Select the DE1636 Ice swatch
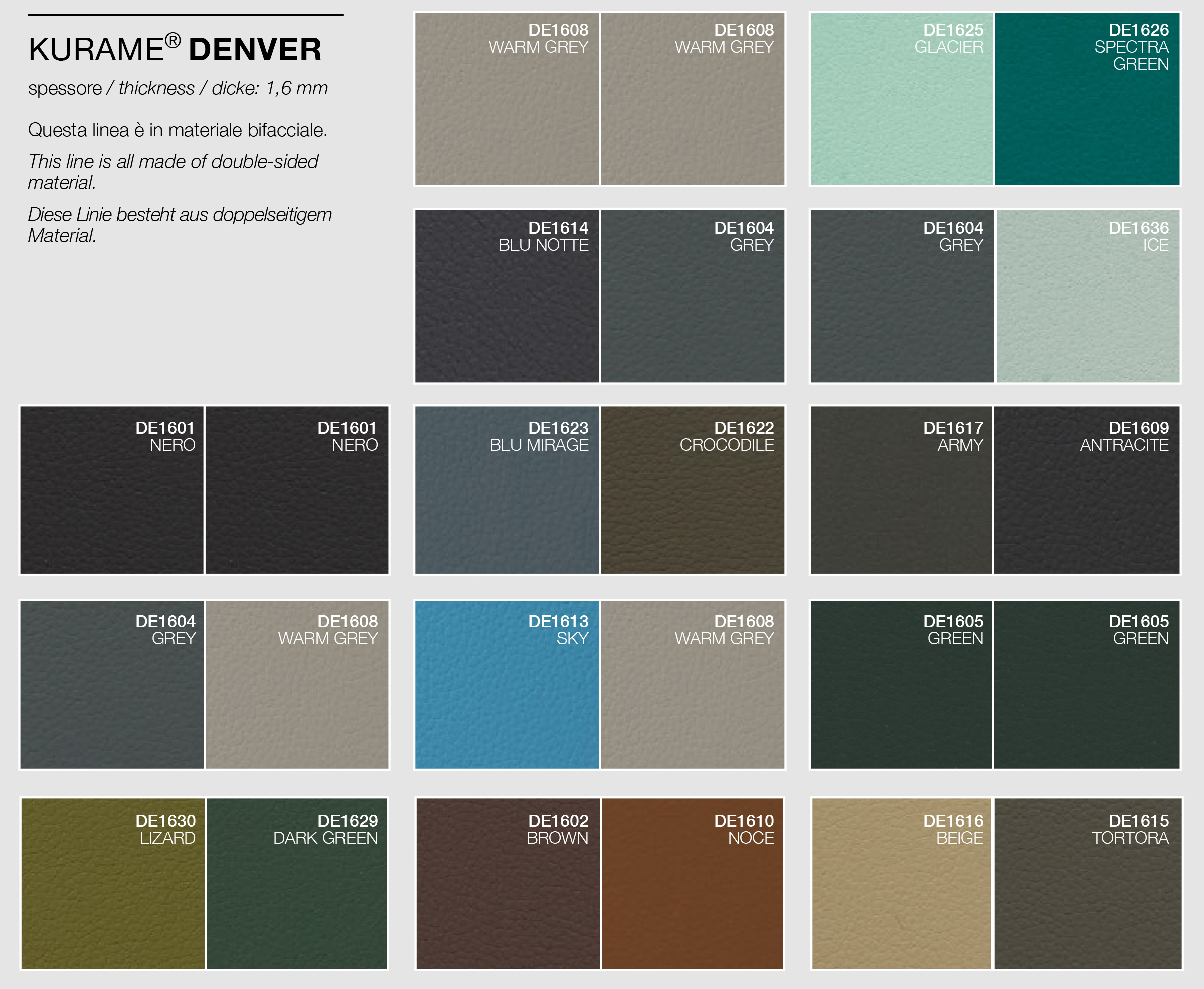 click(1088, 296)
